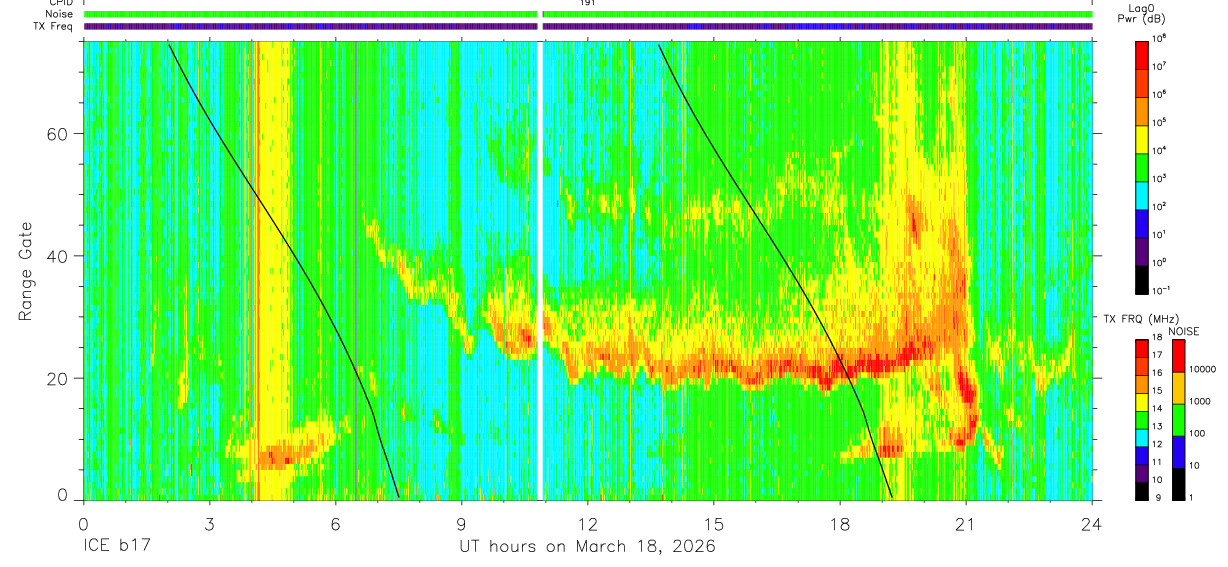Click the y-axis tick label 40
1228x567 pixels.
(60, 256)
